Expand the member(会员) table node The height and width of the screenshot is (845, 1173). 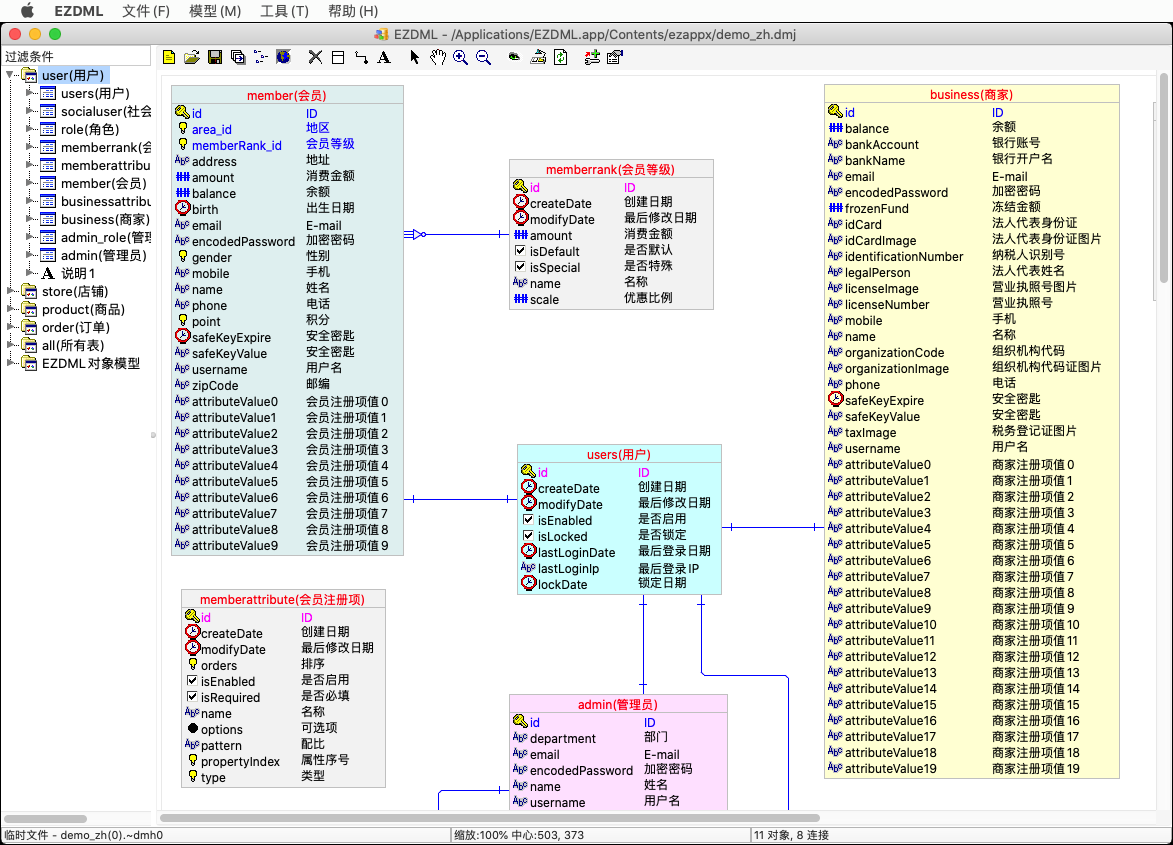tap(30, 182)
